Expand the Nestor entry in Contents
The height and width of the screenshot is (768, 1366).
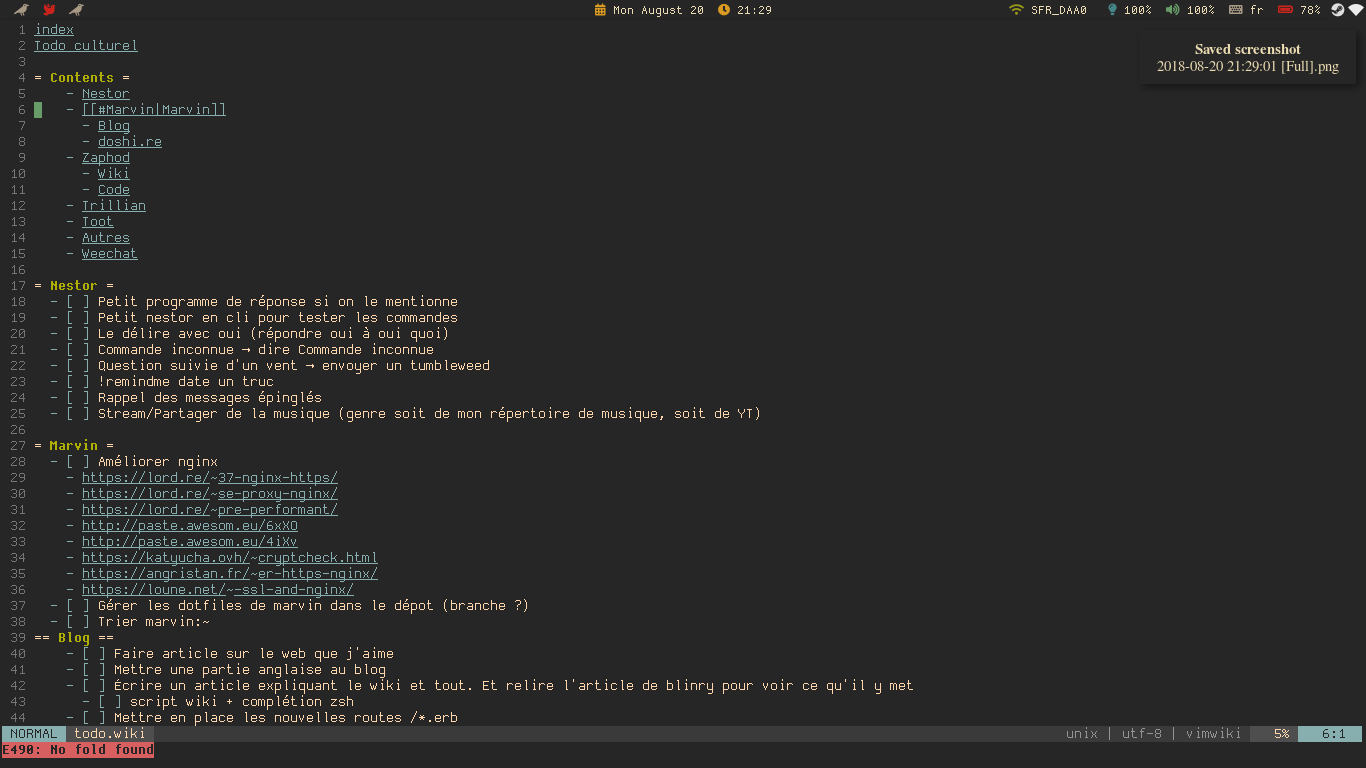(105, 93)
